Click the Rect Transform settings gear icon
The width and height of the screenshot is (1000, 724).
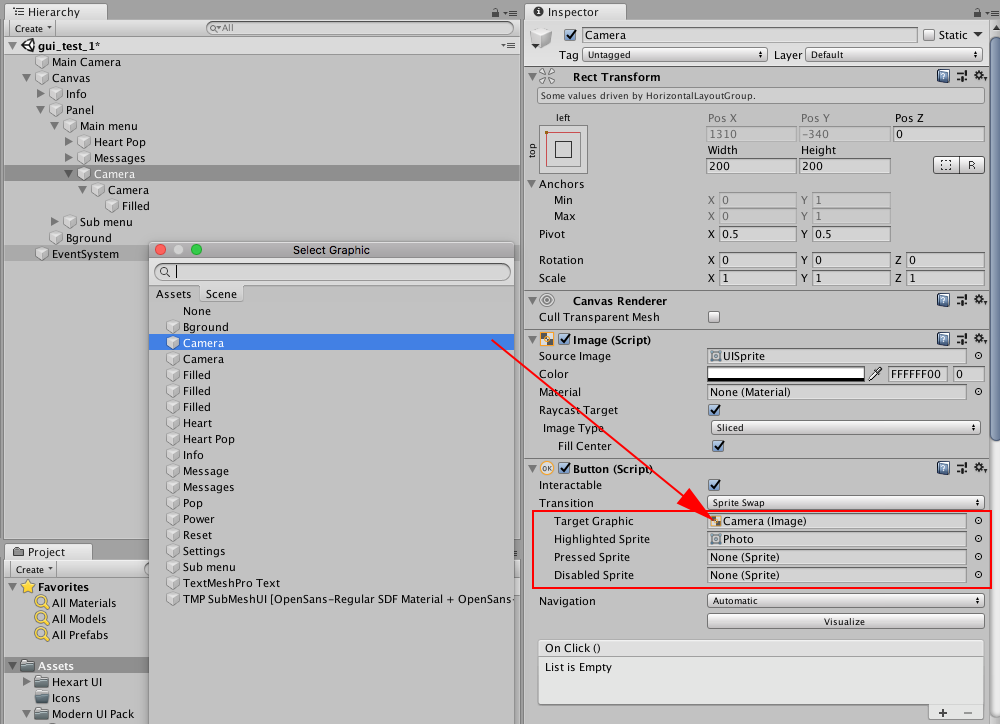978,76
